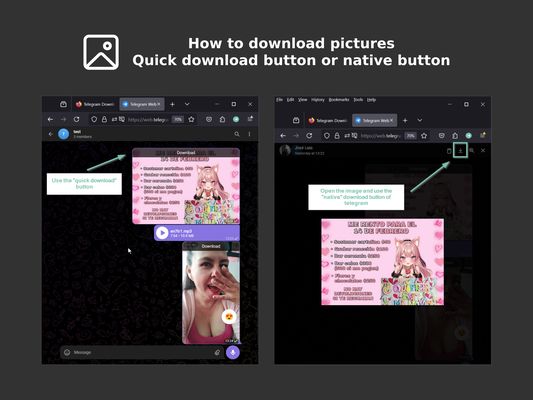
Task: Switch to Telegram Downloader tab in right window
Action: coord(327,120)
